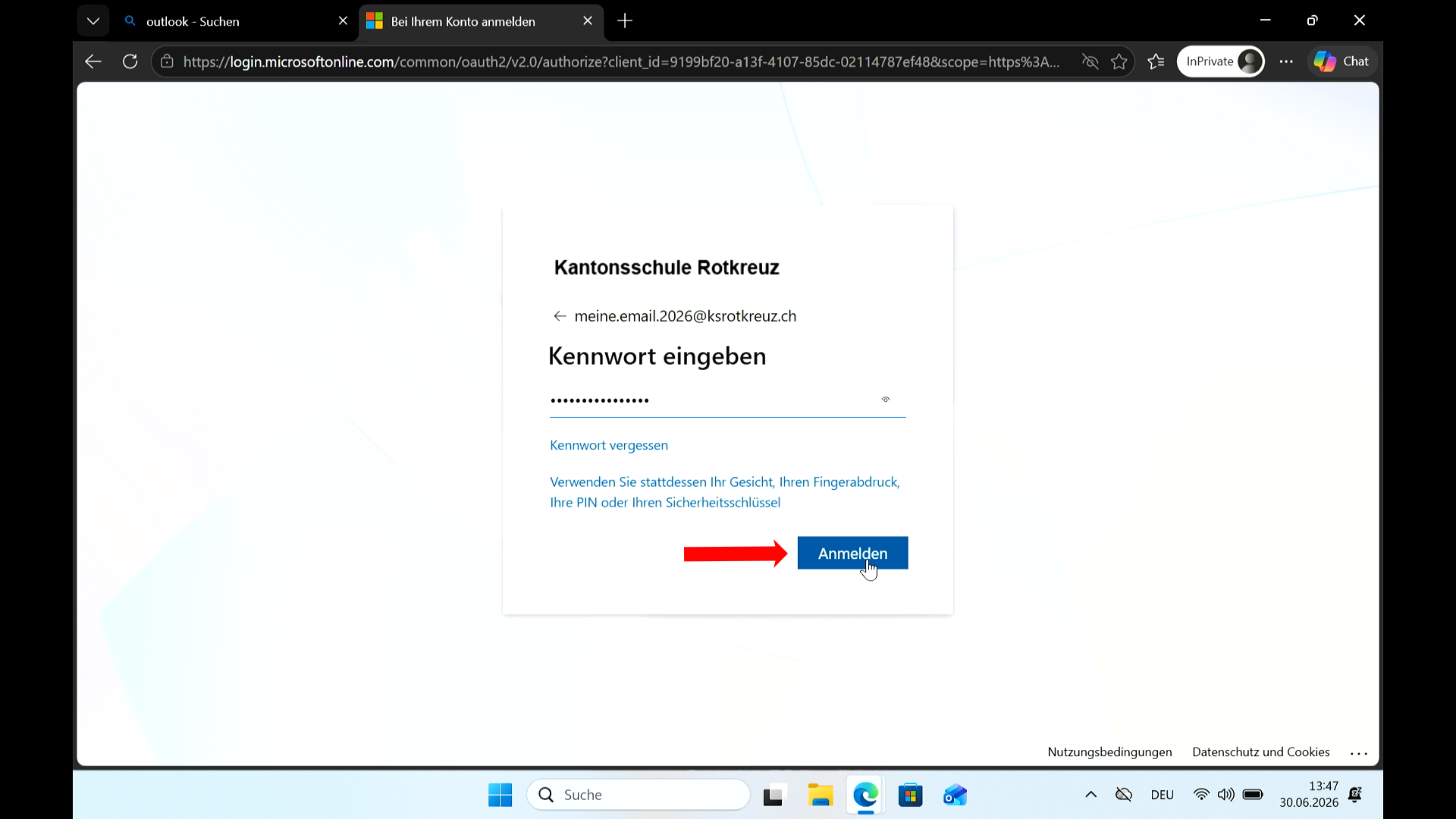This screenshot has height=819, width=1456.
Task: Close the outlook - Suchen tab
Action: pyautogui.click(x=343, y=21)
